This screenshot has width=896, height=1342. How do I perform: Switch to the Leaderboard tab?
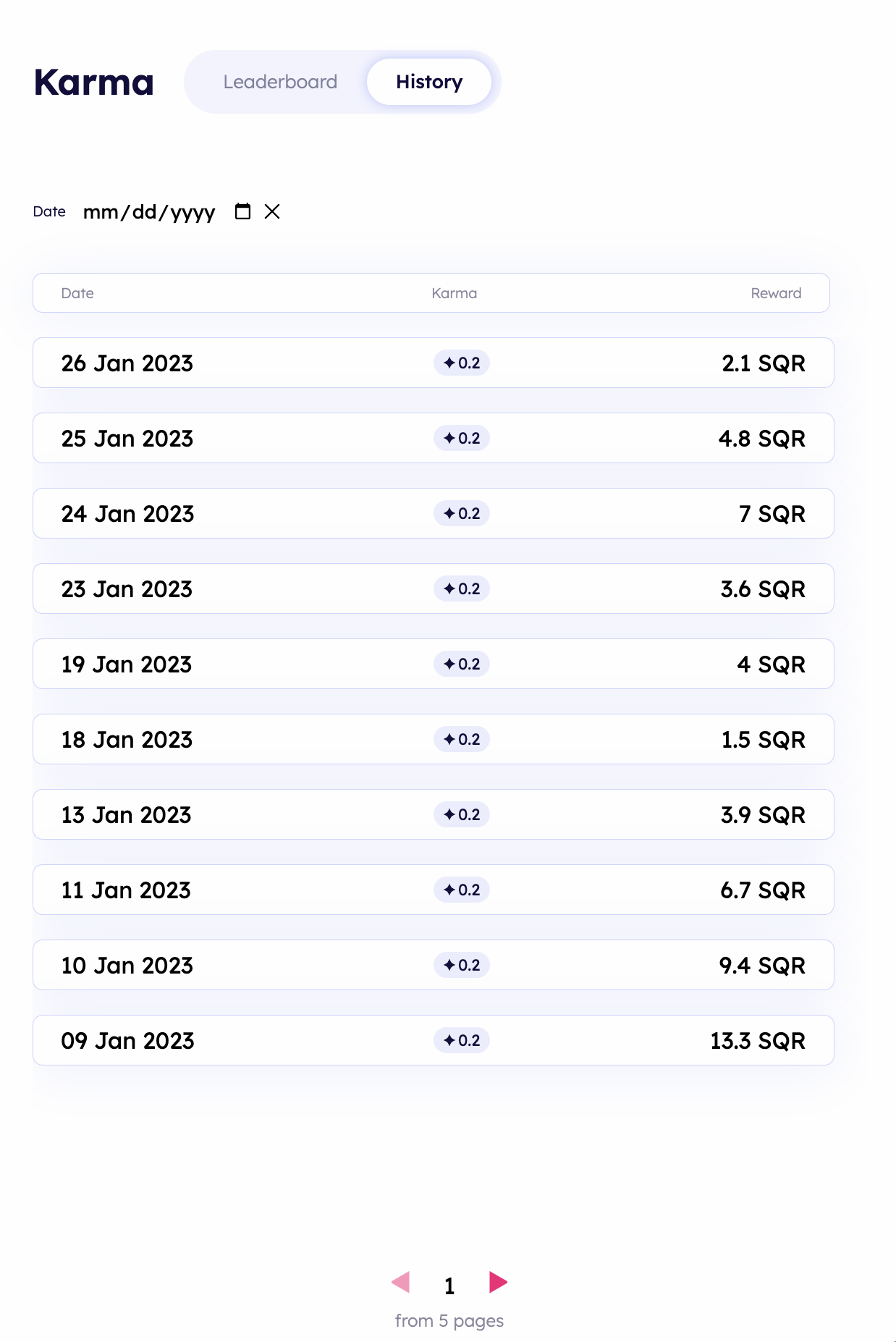click(280, 82)
